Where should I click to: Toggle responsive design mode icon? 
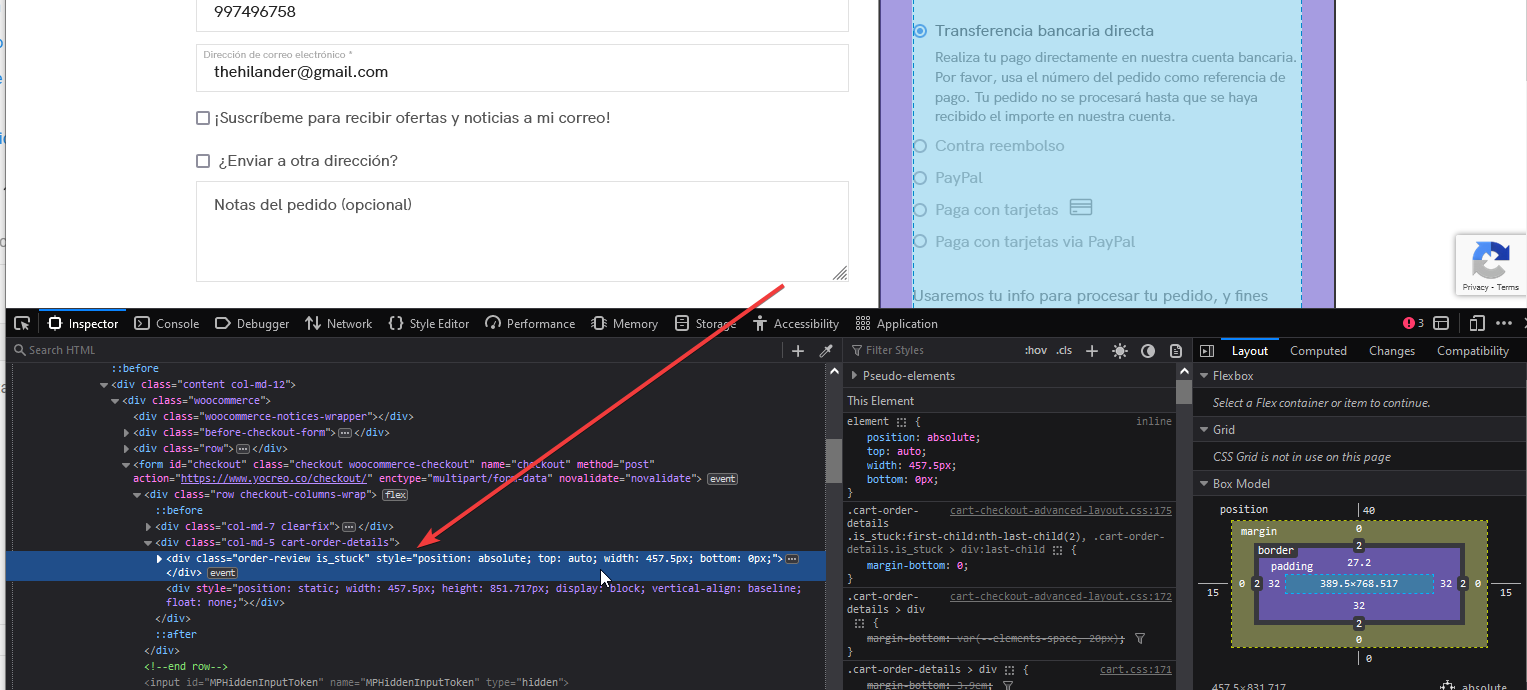click(x=1477, y=323)
